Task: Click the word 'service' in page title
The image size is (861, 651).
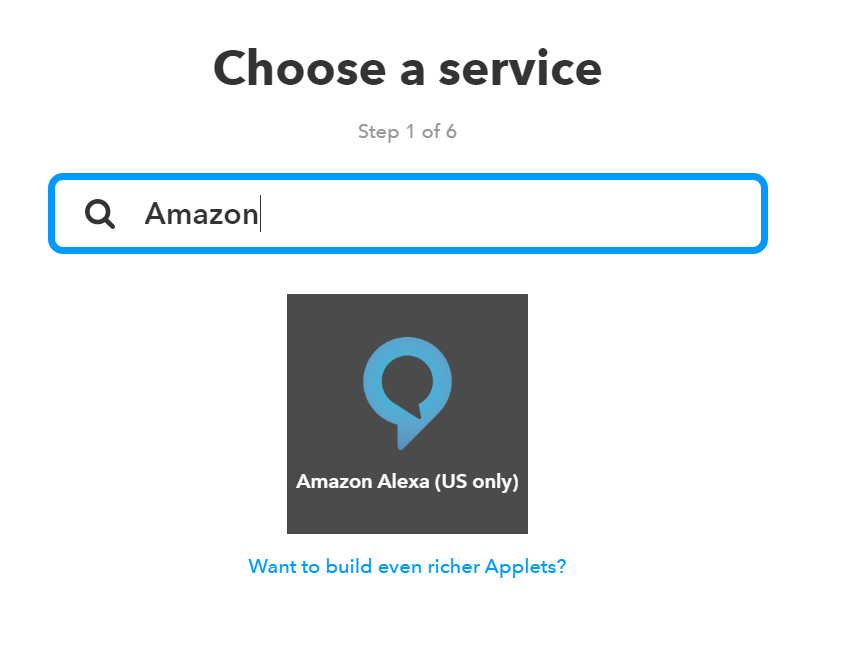Action: click(x=520, y=69)
